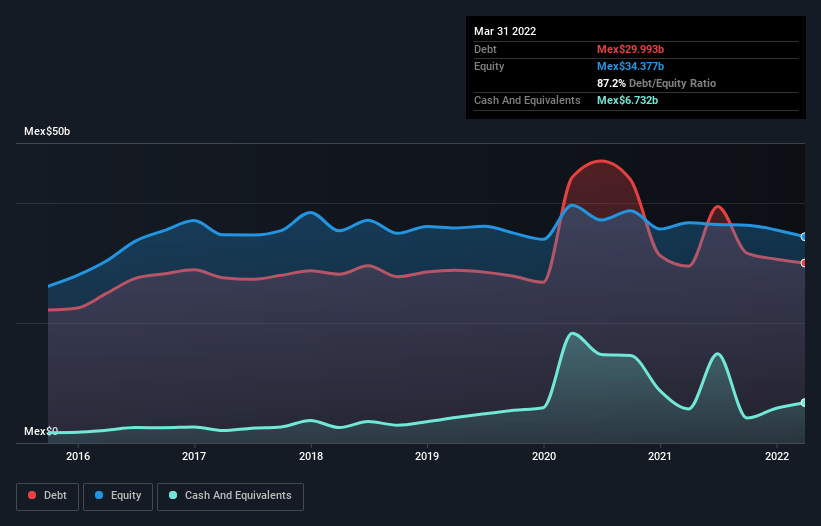Click the blue Equity legend dot

99,495
